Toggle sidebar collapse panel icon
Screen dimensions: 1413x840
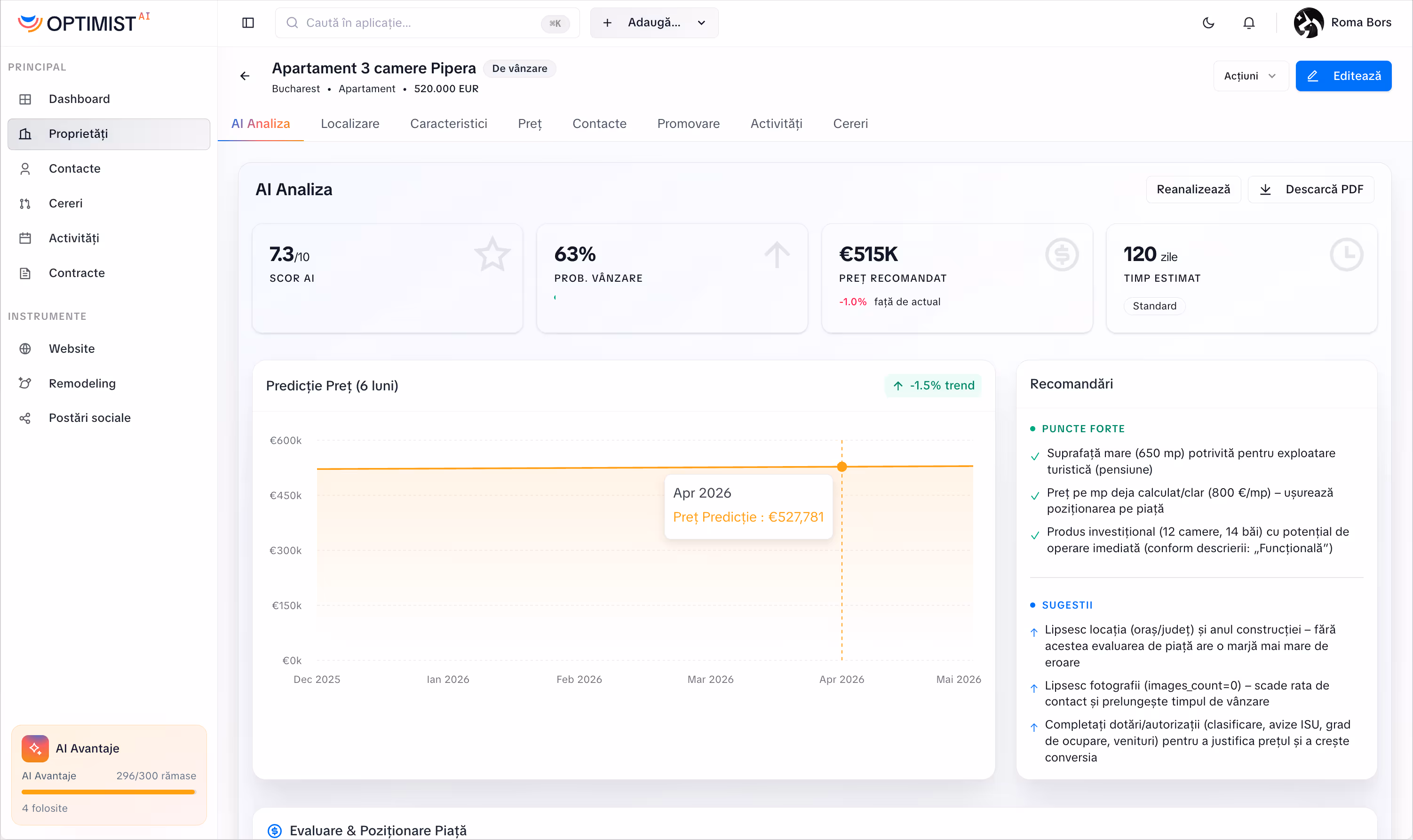[248, 23]
